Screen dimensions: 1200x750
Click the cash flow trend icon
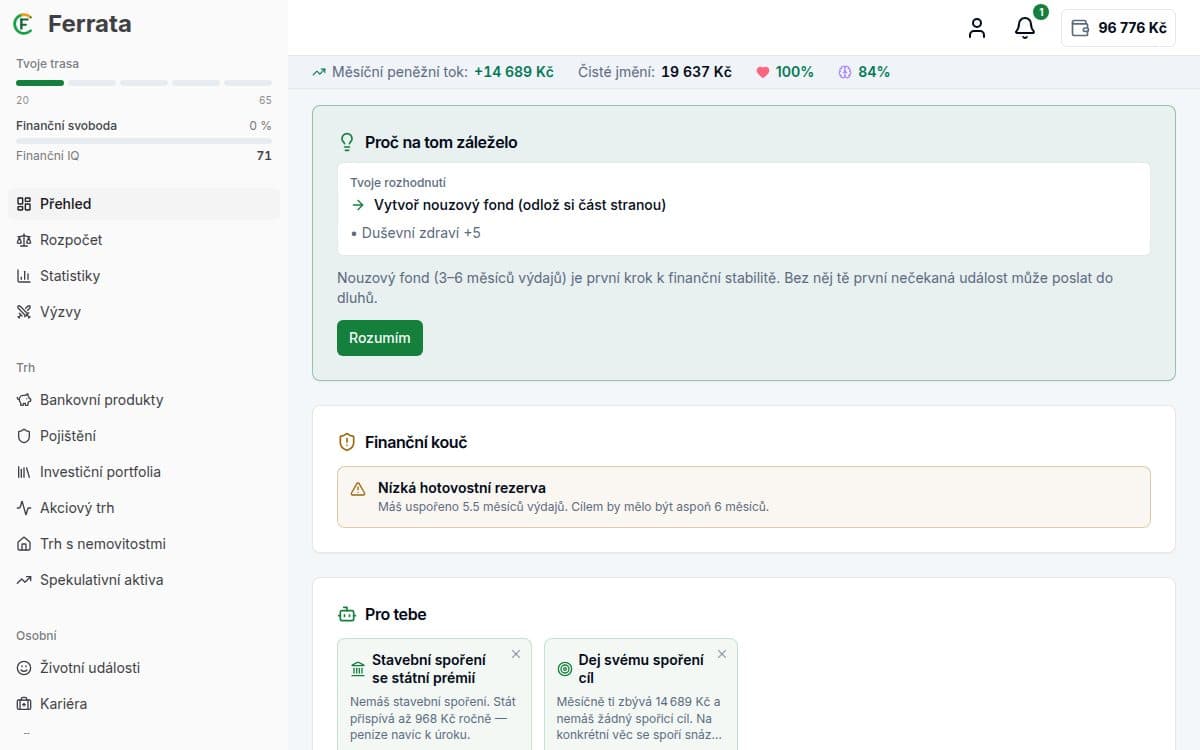point(319,72)
